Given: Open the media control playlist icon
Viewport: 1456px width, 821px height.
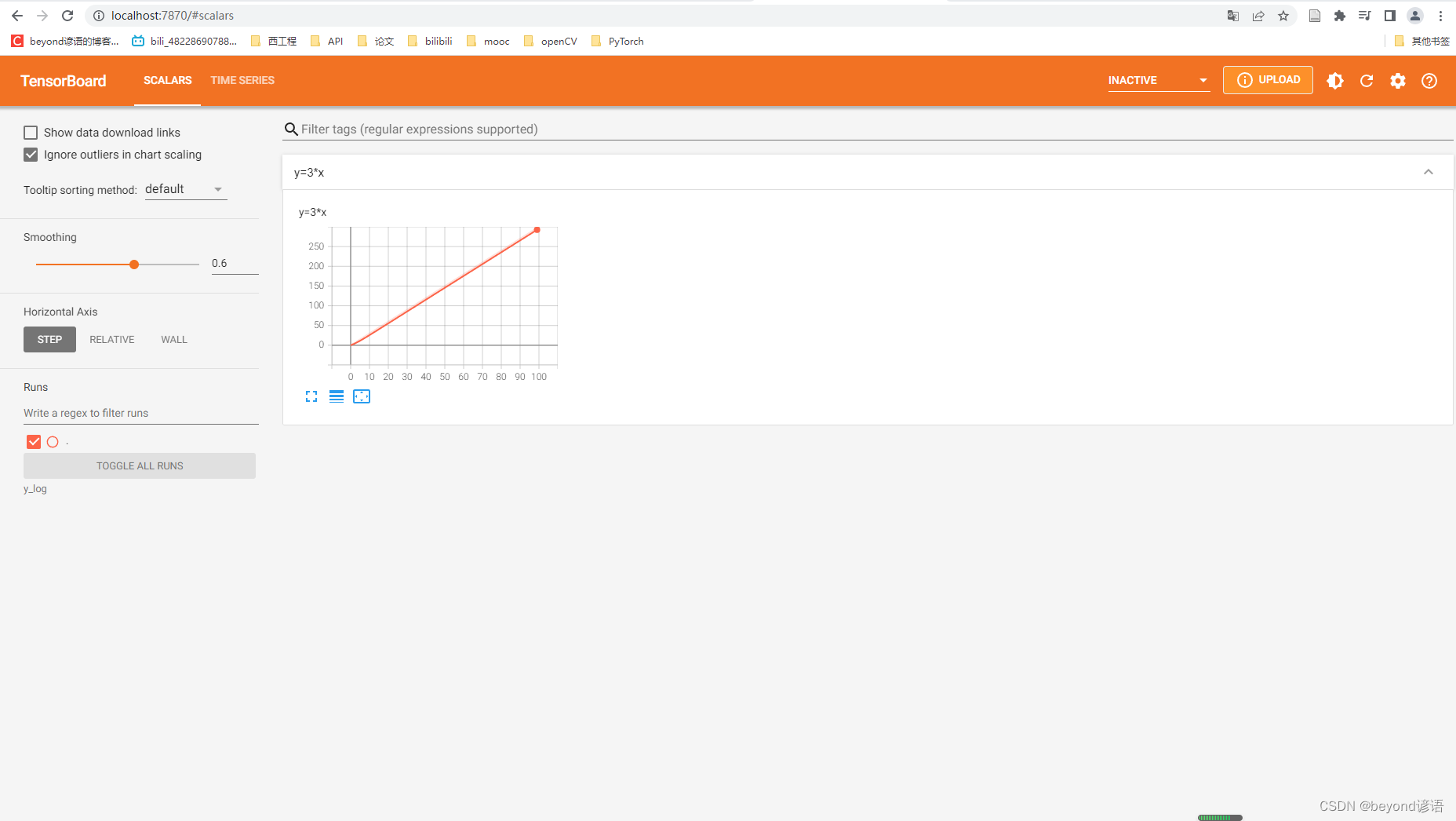Looking at the screenshot, I should 1365,16.
